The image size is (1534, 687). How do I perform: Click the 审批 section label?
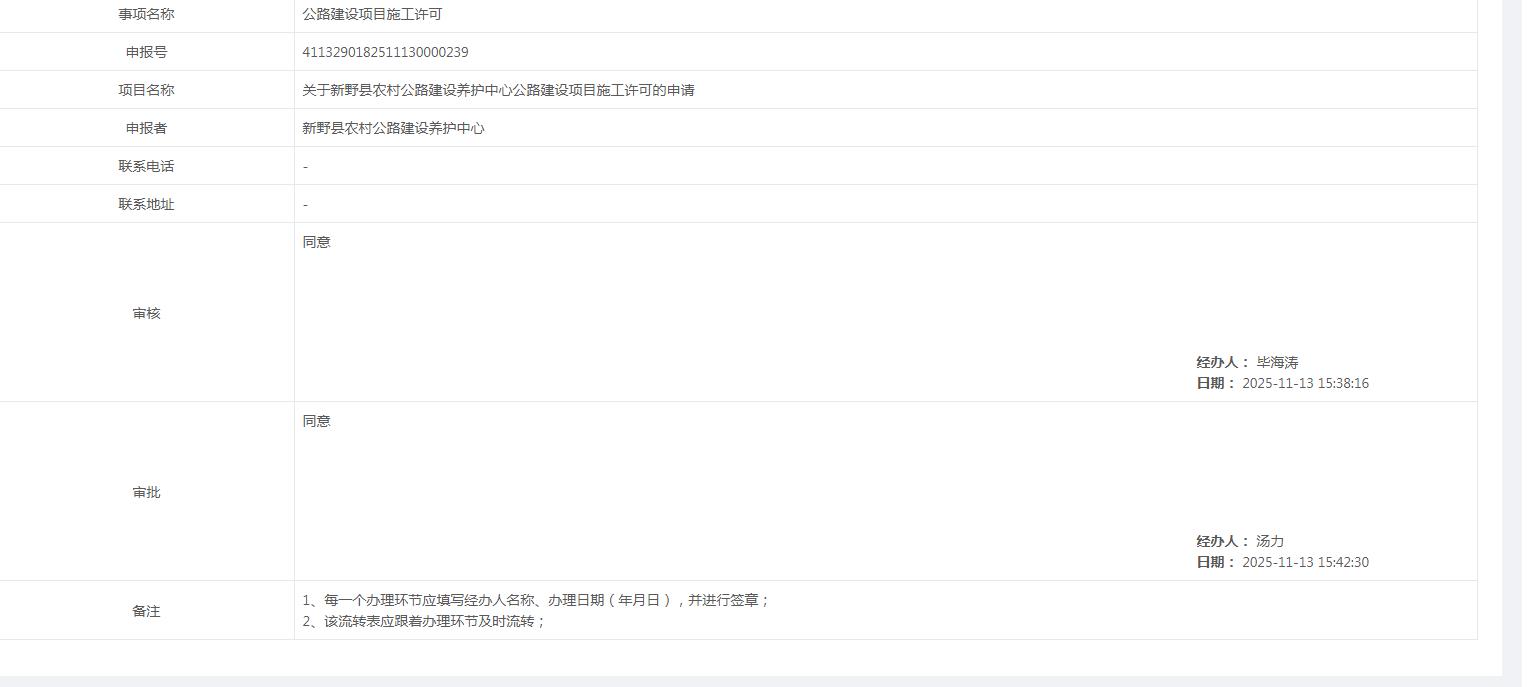[x=145, y=491]
